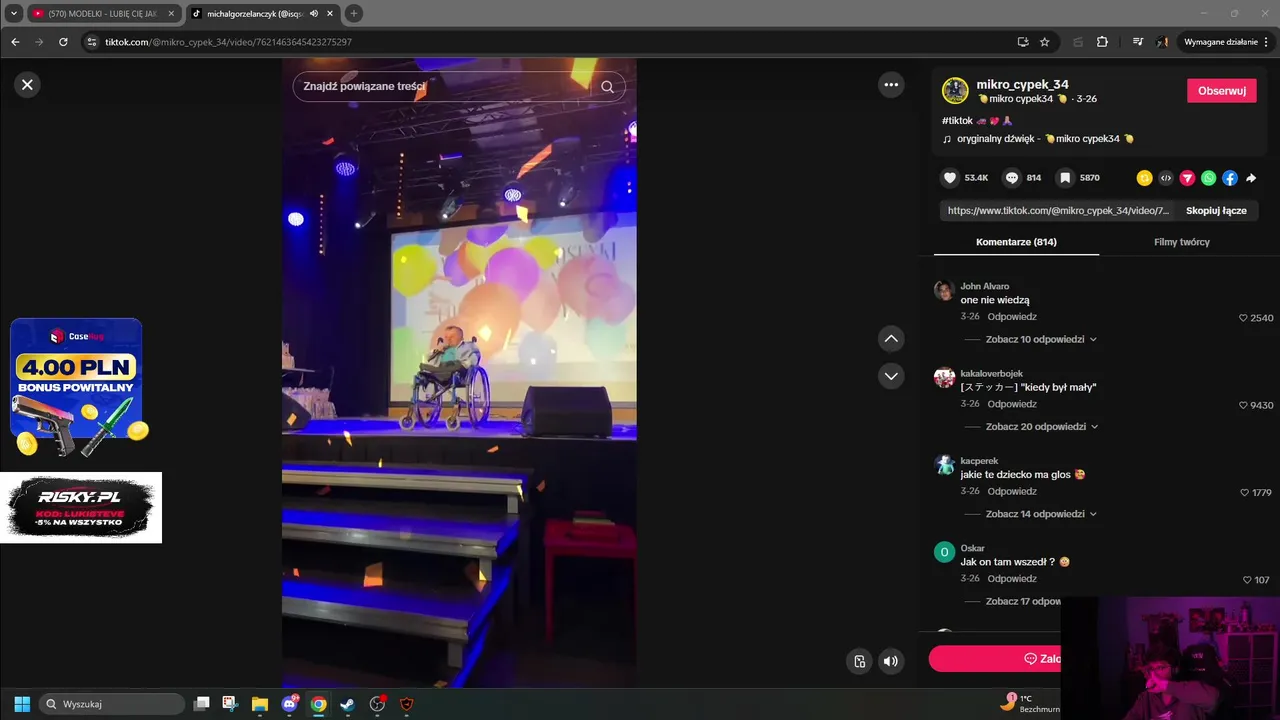Mute tab audio icon on TikTok tab
This screenshot has width=1280, height=720.
[314, 14]
